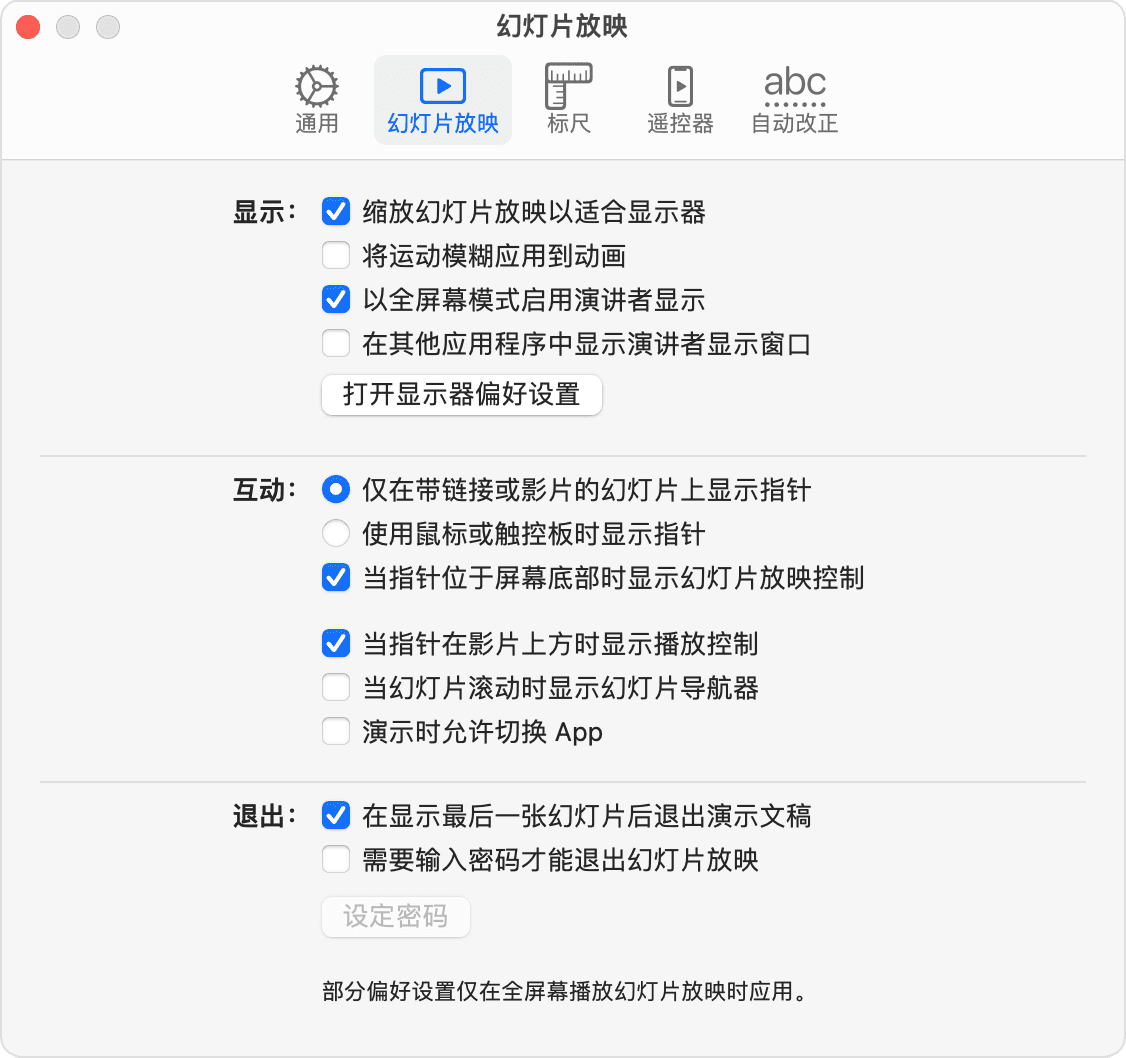Enable 将运动模糊应用到动画

click(x=336, y=256)
